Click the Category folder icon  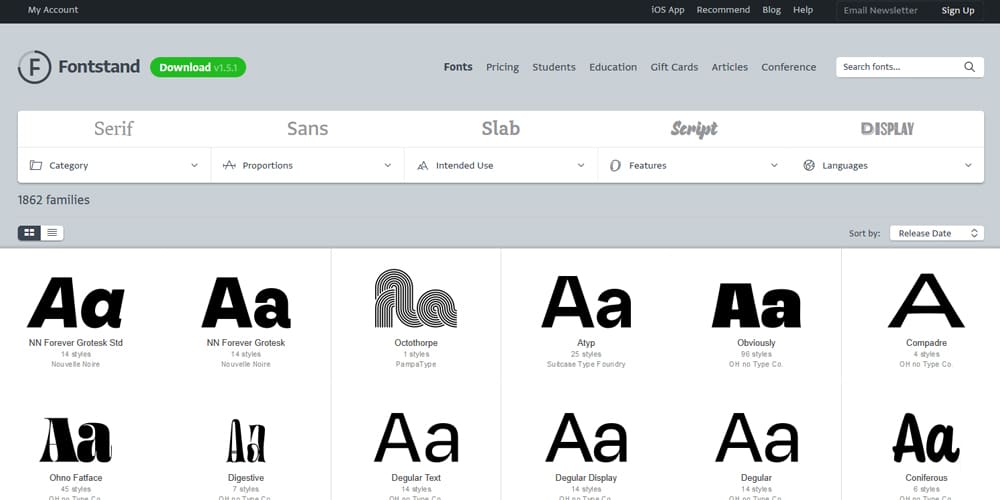click(x=36, y=165)
